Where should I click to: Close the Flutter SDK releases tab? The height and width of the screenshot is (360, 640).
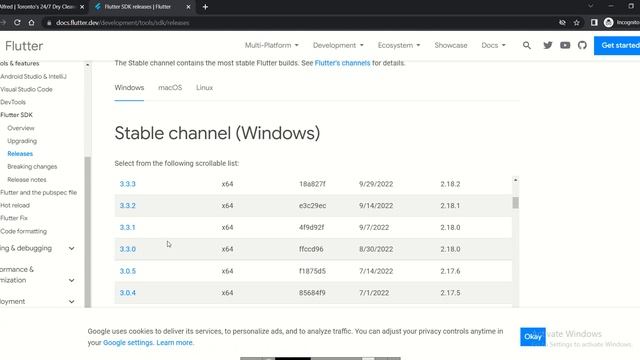coord(188,7)
